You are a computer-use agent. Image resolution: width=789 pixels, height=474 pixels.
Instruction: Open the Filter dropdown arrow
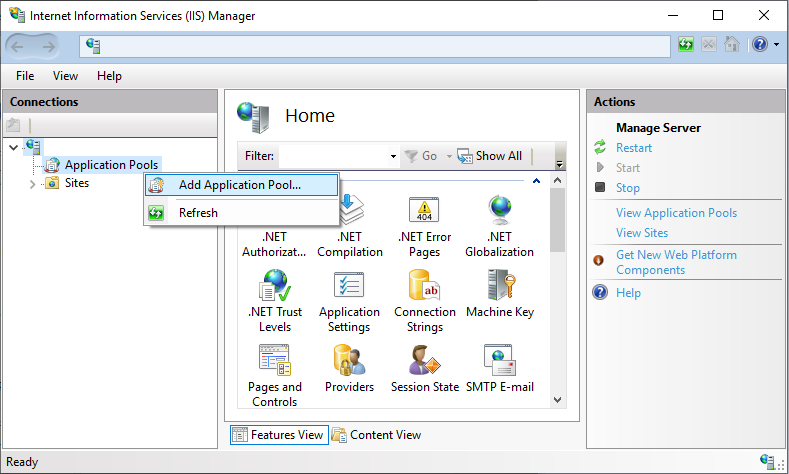[x=393, y=157]
